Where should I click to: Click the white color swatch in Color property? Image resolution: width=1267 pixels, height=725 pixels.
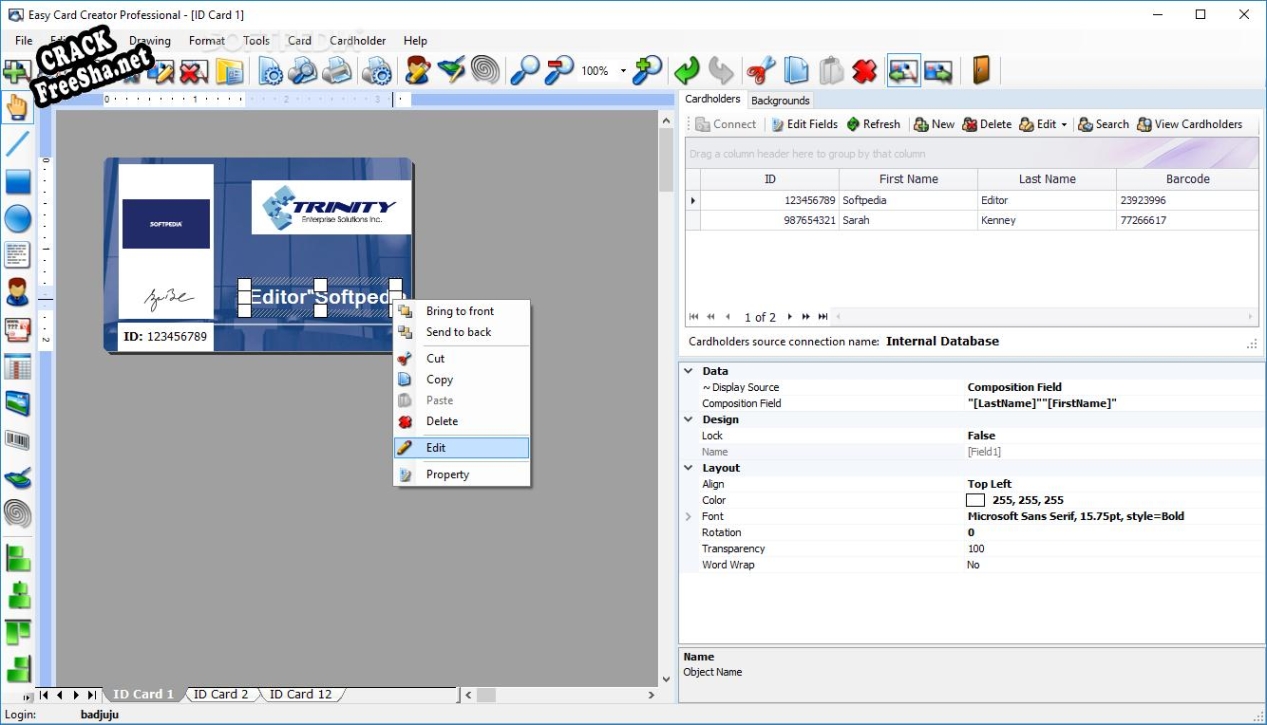[976, 500]
